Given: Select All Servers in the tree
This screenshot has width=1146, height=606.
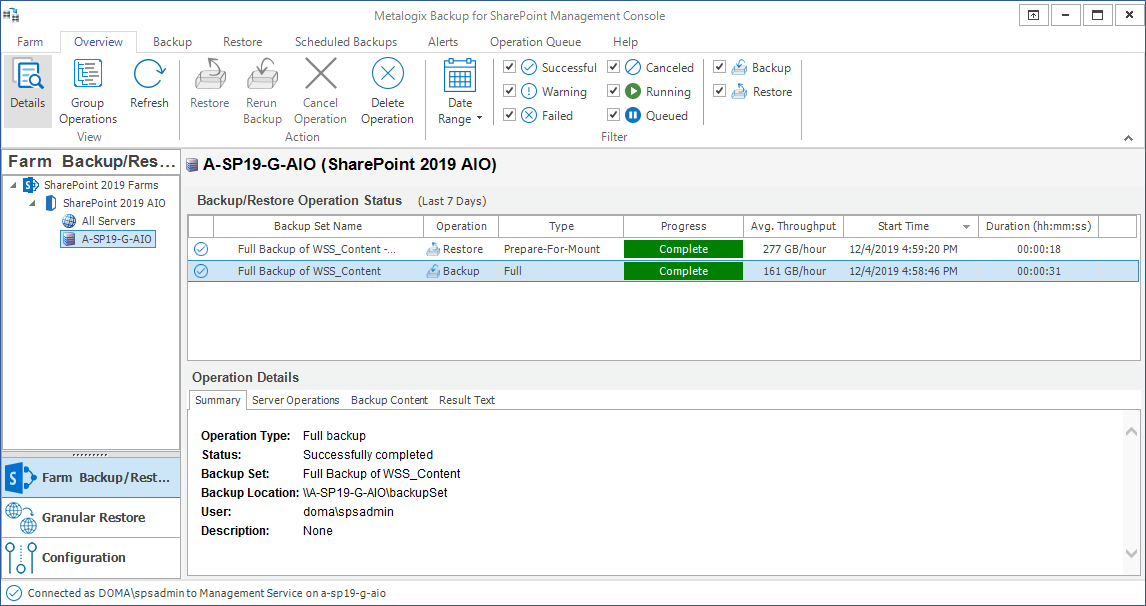Looking at the screenshot, I should point(108,221).
